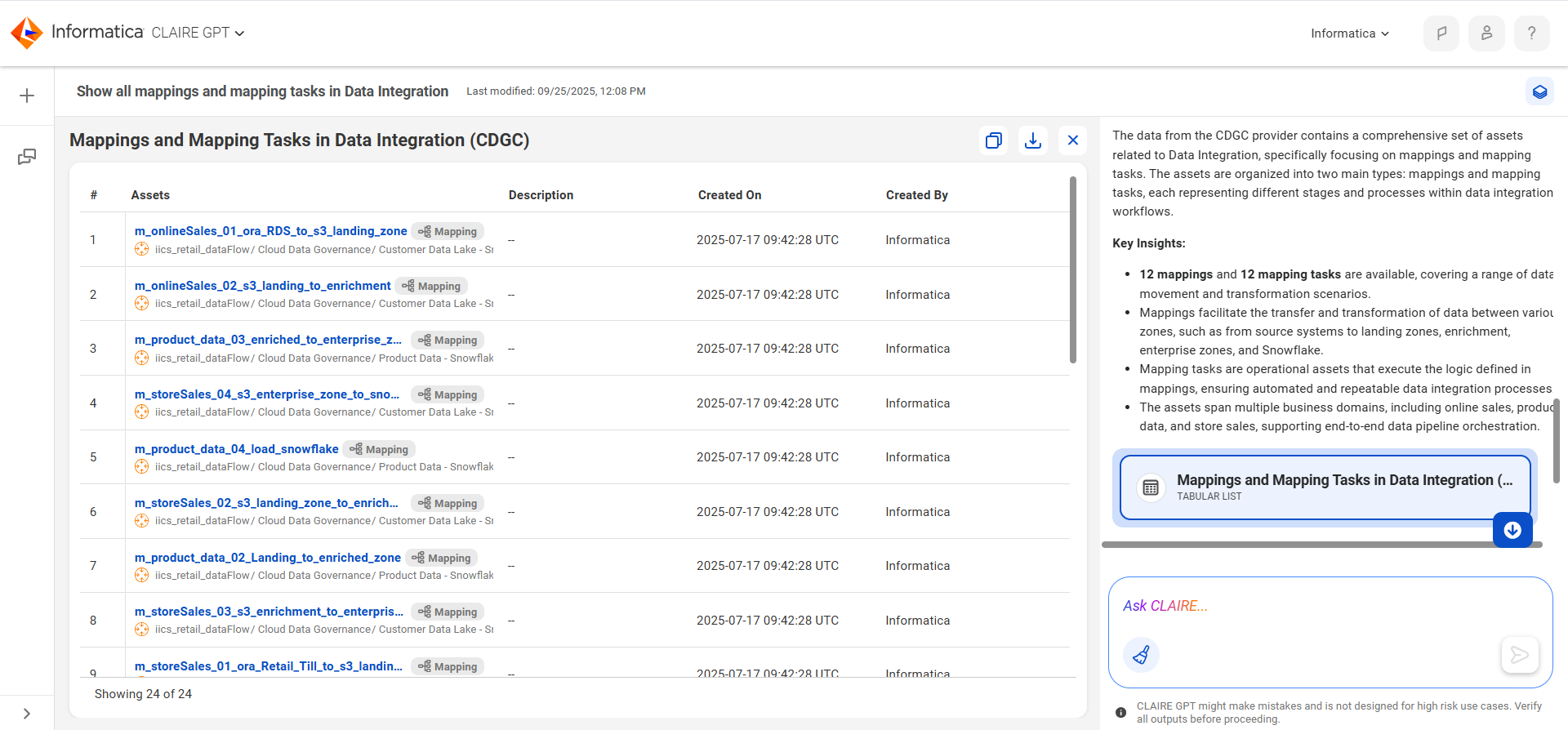The height and width of the screenshot is (730, 1568).
Task: Click the table's vertical scrollbar
Action: [1073, 269]
